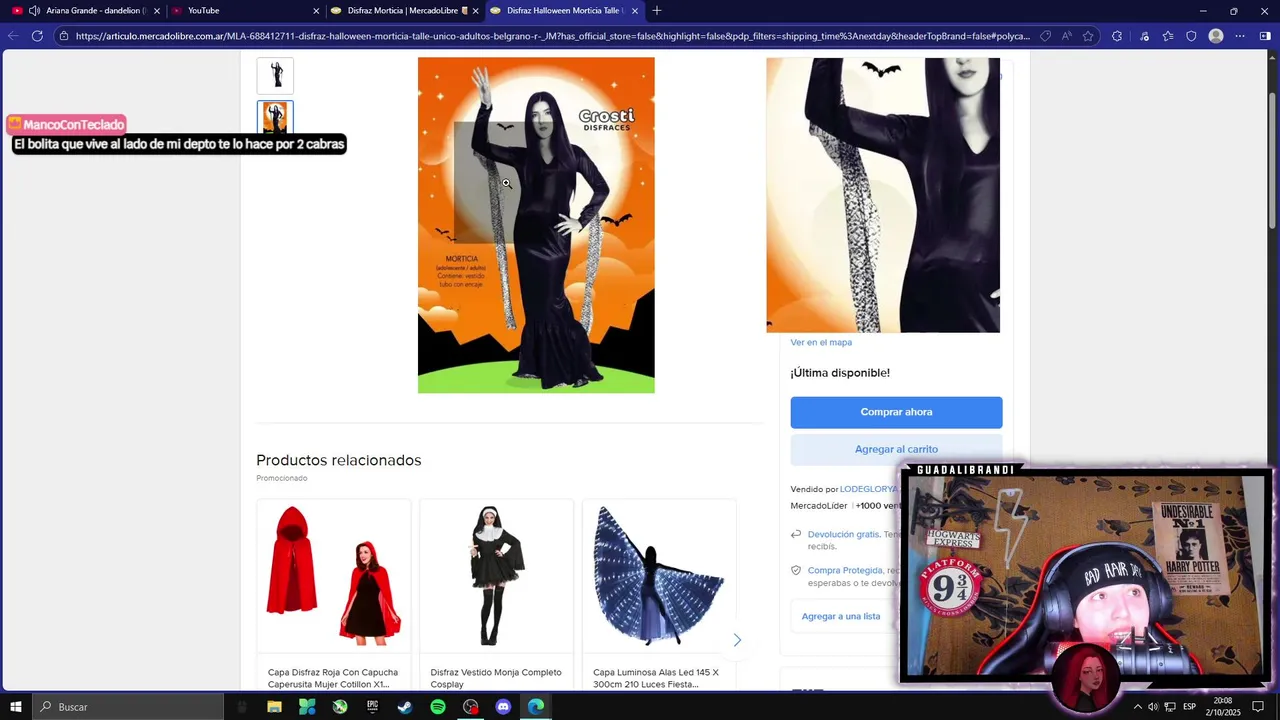Add this page to favorites with the star
Viewport: 1280px width, 720px height.
tap(1088, 36)
